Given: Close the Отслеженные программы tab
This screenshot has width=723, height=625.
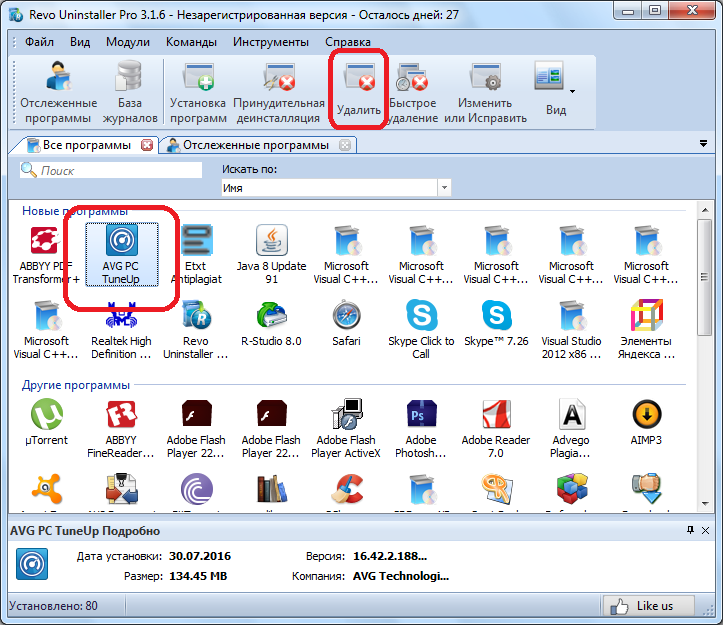Looking at the screenshot, I should point(344,145).
